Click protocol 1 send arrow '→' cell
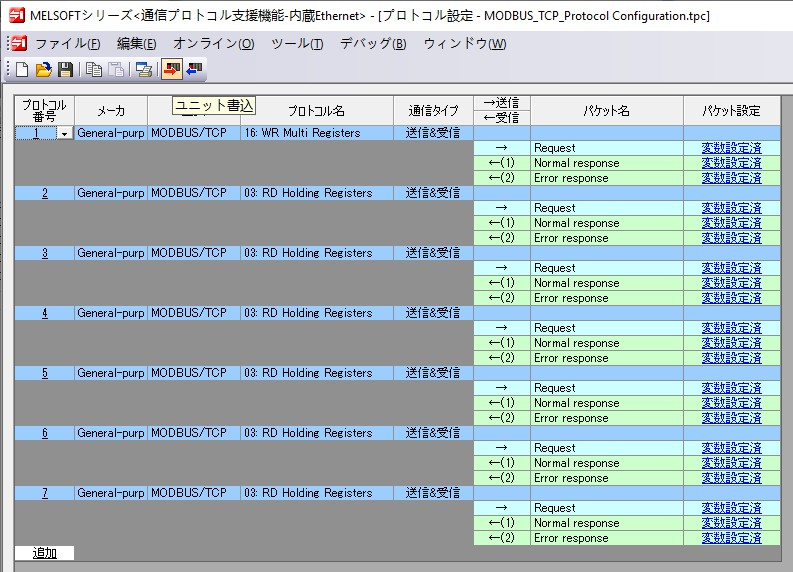This screenshot has height=572, width=793. coord(502,148)
